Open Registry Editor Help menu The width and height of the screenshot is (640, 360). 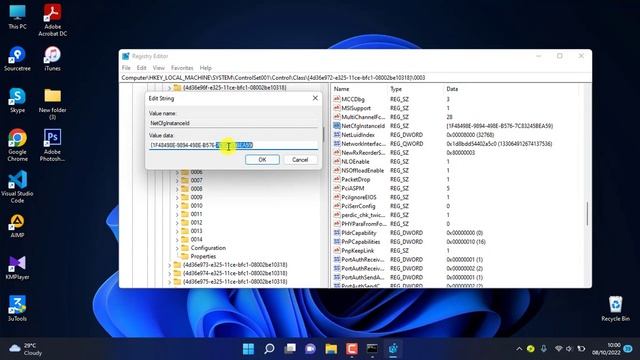[x=206, y=68]
